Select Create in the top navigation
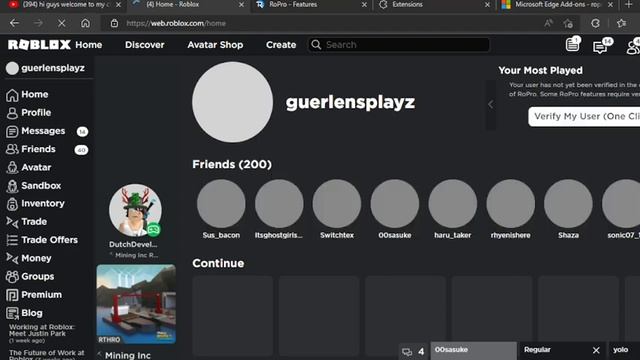640x360 pixels. [281, 45]
